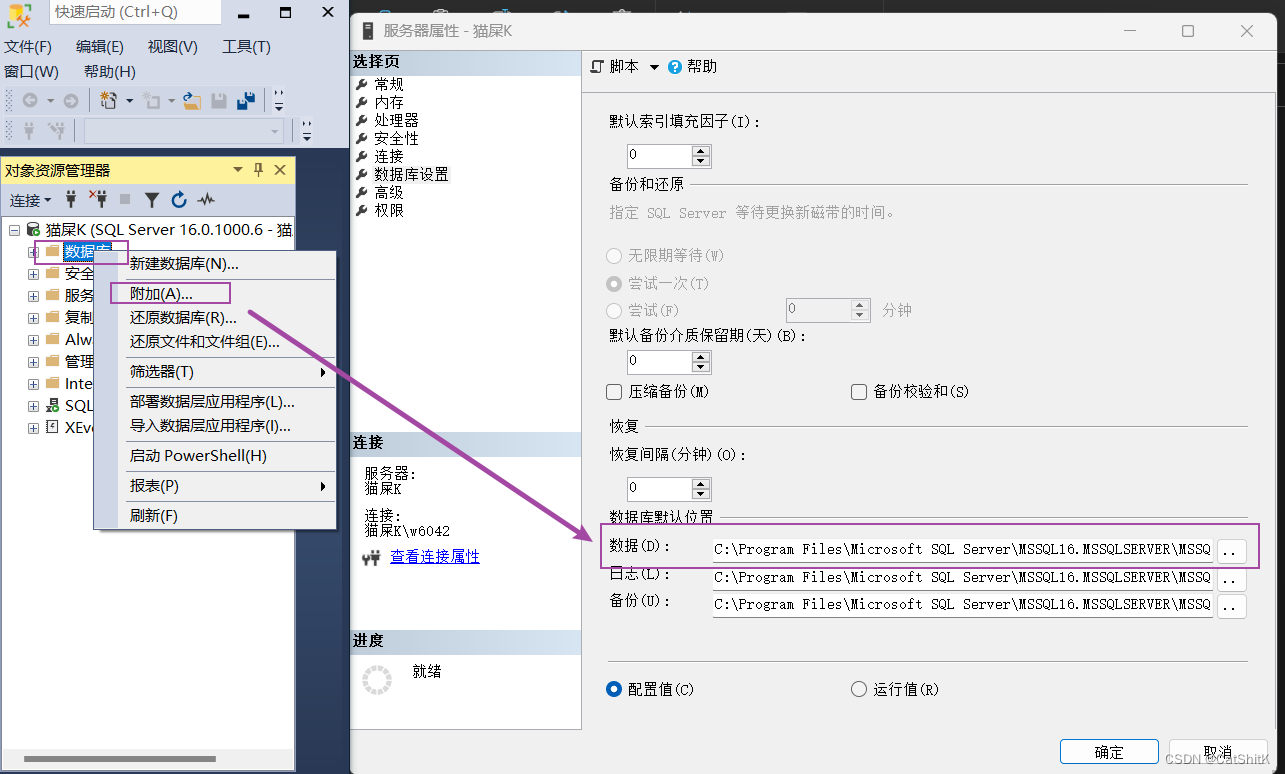Click the grayed single save toolbar icon
This screenshot has height=774, width=1285.
219,101
